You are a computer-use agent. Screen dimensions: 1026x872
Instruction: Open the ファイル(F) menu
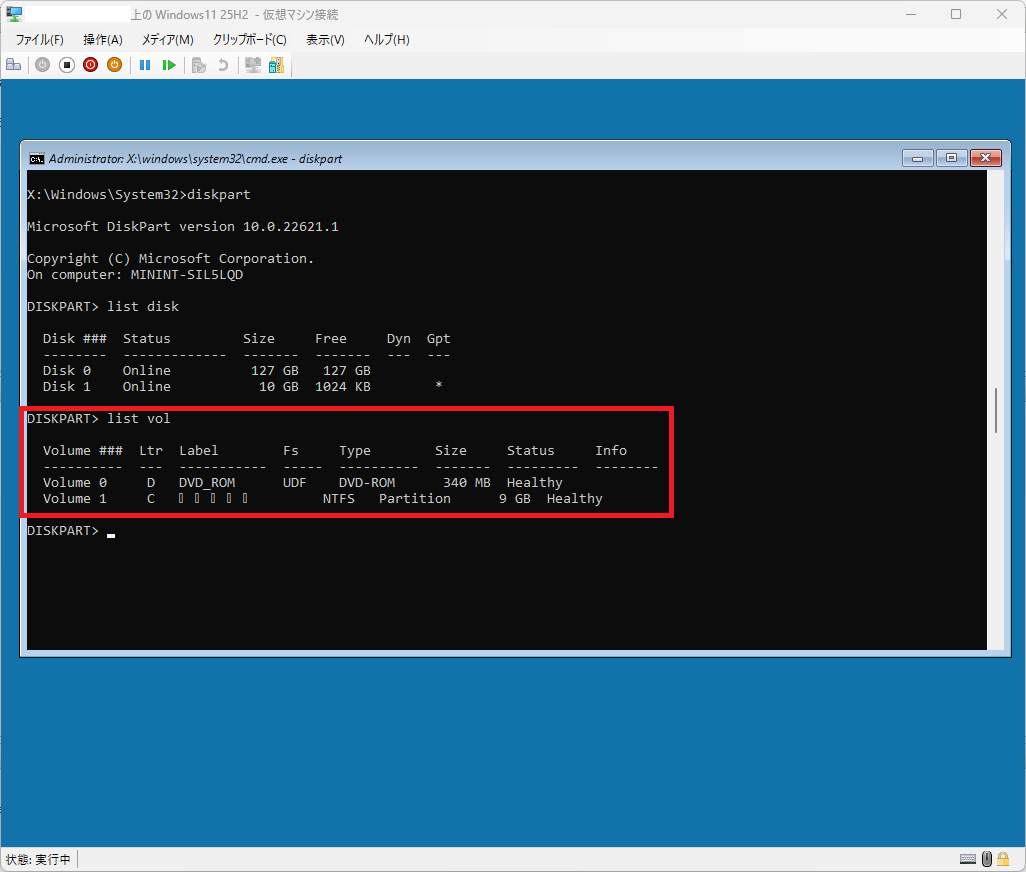(39, 39)
